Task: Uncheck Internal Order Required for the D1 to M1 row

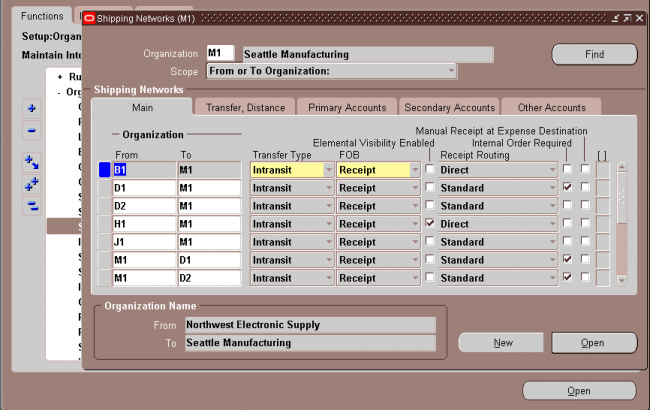Action: click(567, 187)
